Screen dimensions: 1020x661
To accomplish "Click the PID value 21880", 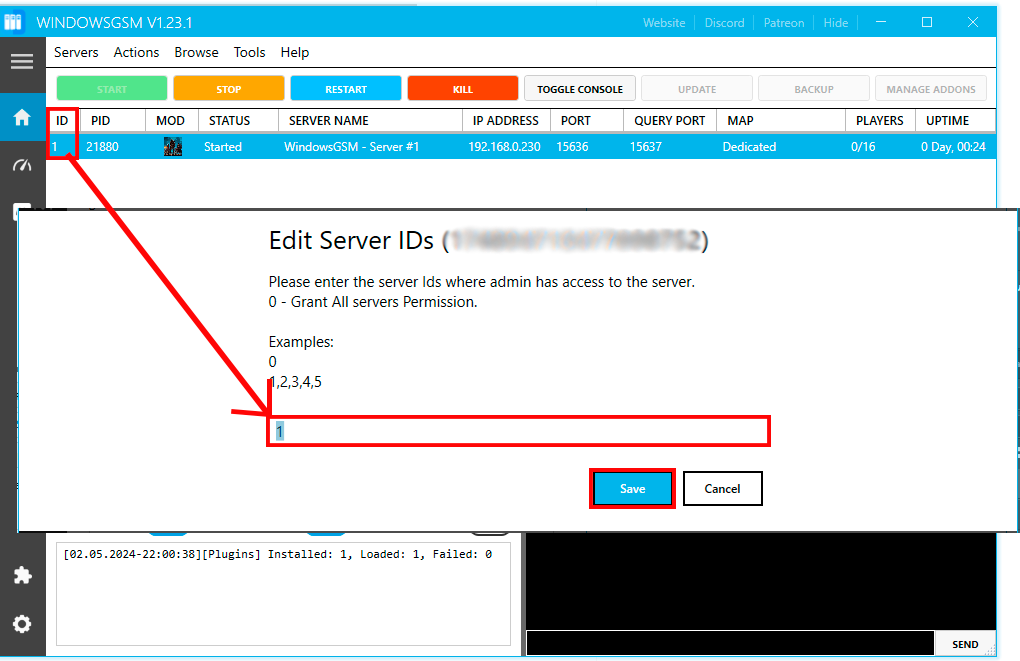I will click(x=102, y=147).
